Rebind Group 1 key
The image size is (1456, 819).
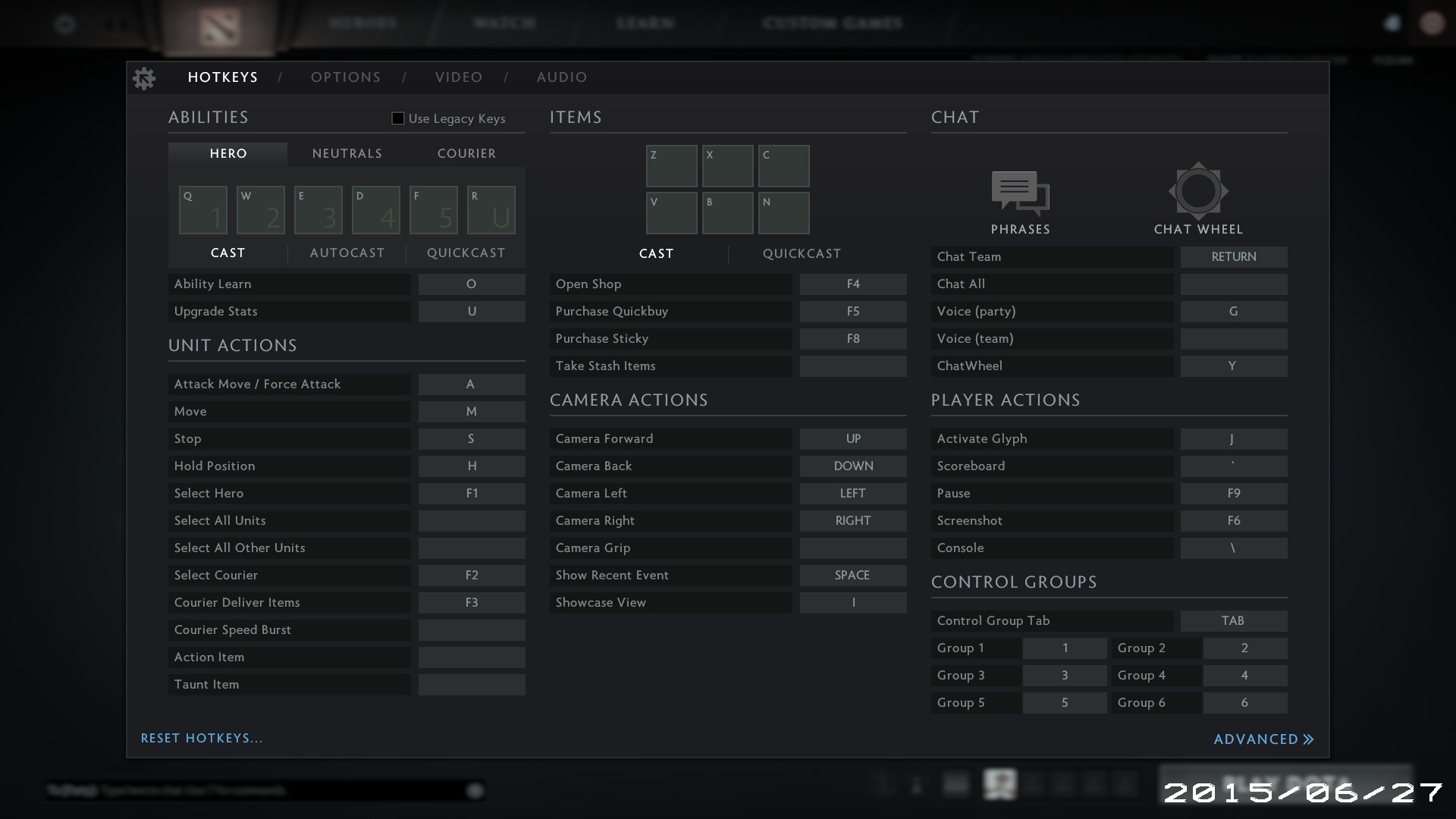(x=1065, y=648)
